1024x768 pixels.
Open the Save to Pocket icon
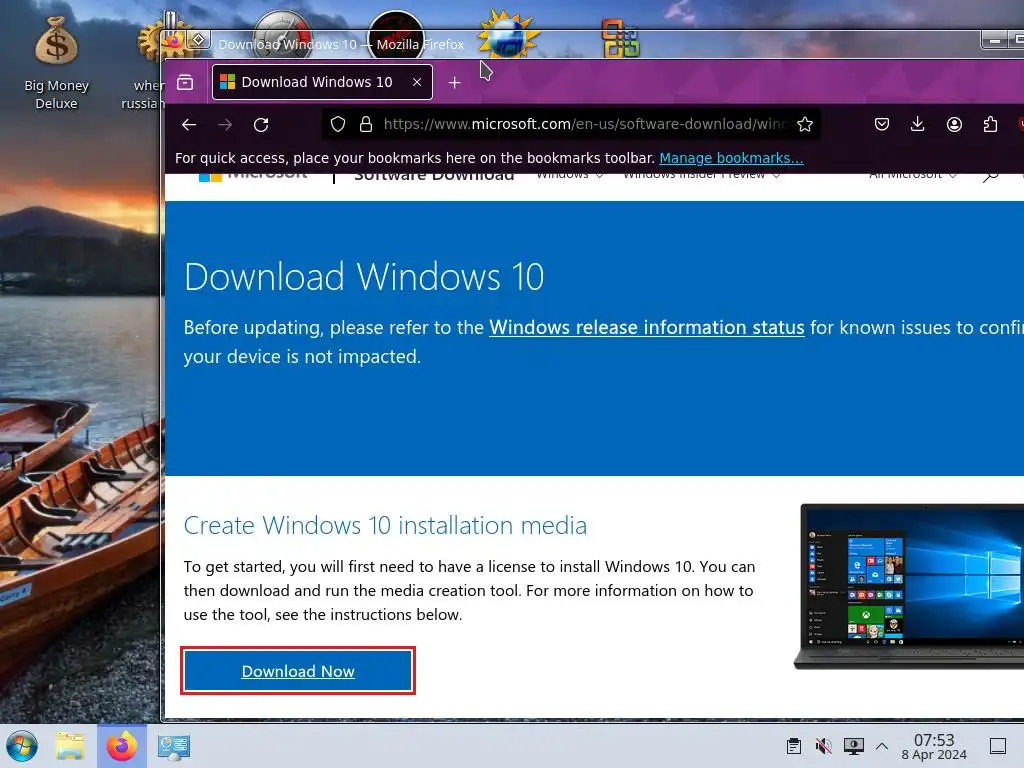click(882, 124)
